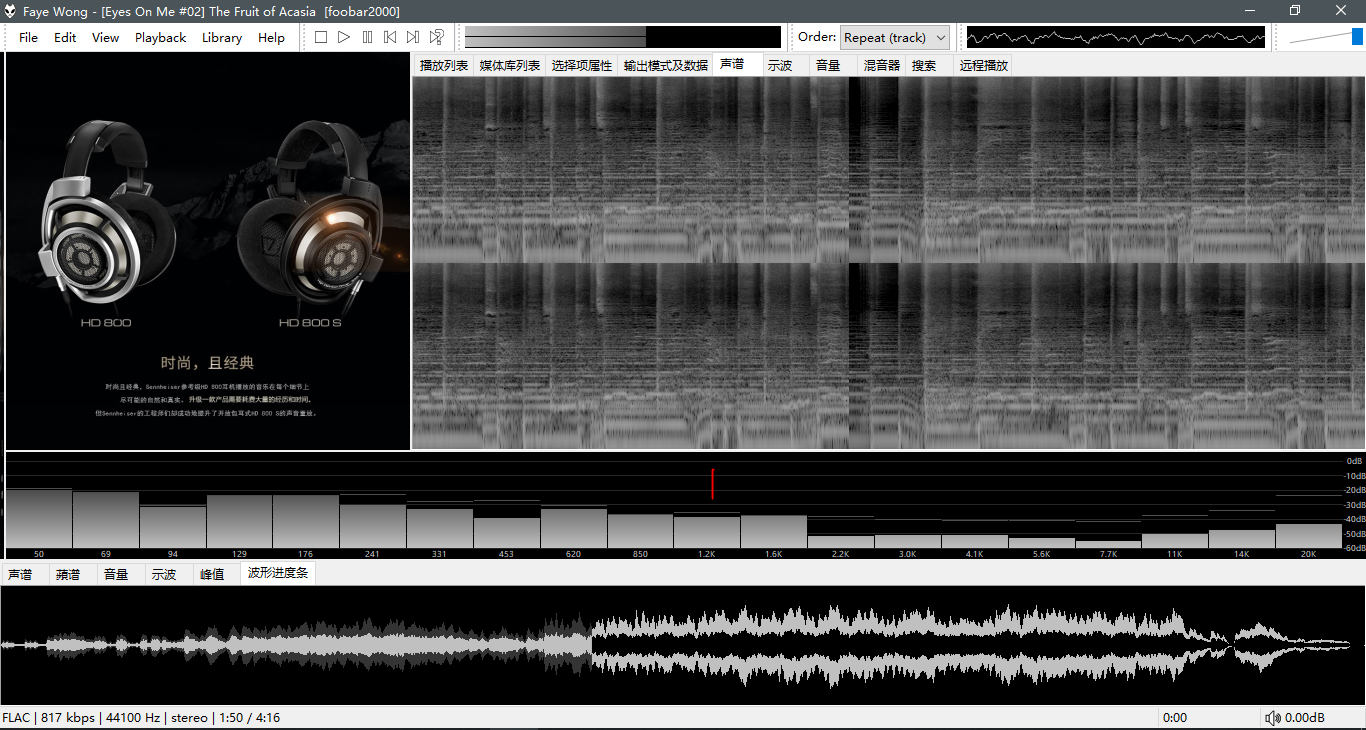Click the seek bar in the top toolbar

622,37
